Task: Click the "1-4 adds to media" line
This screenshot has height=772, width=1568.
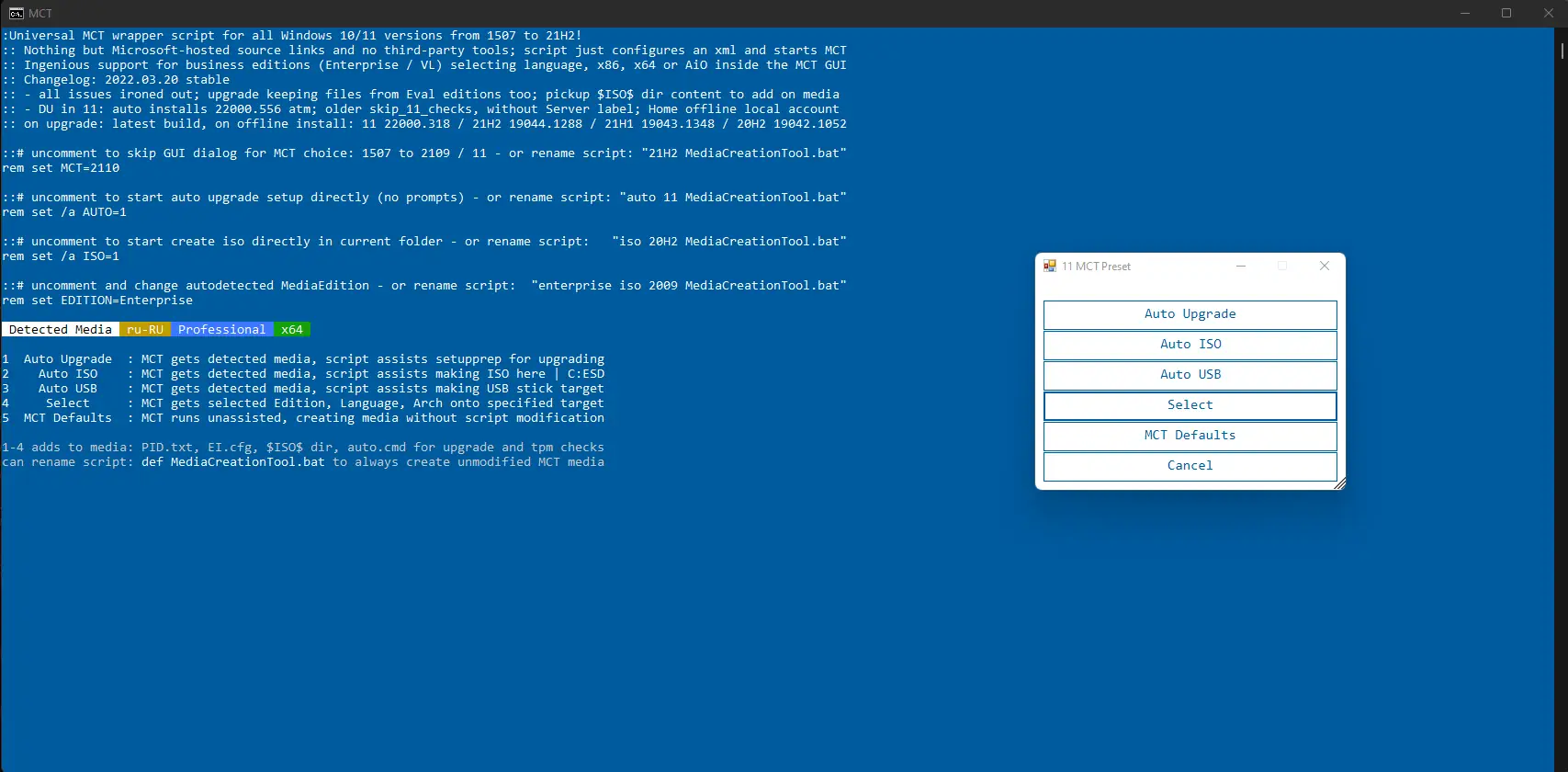Action: pos(303,448)
